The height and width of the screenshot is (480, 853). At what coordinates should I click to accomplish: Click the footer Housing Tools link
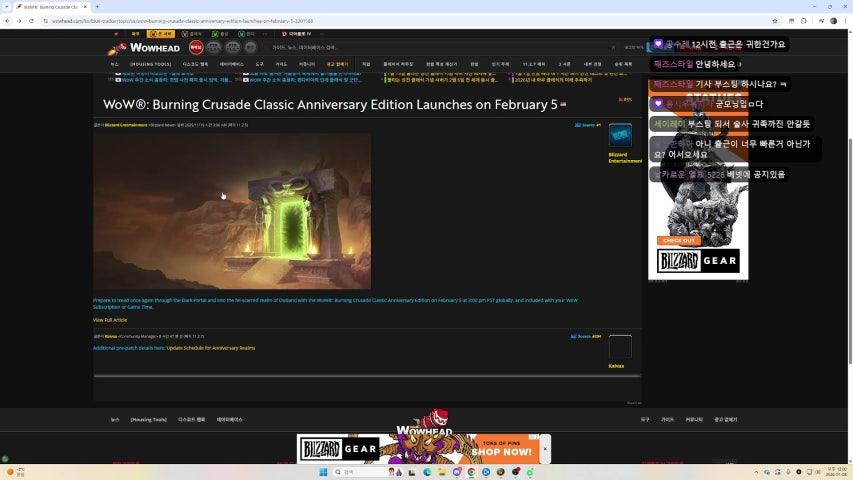click(149, 420)
